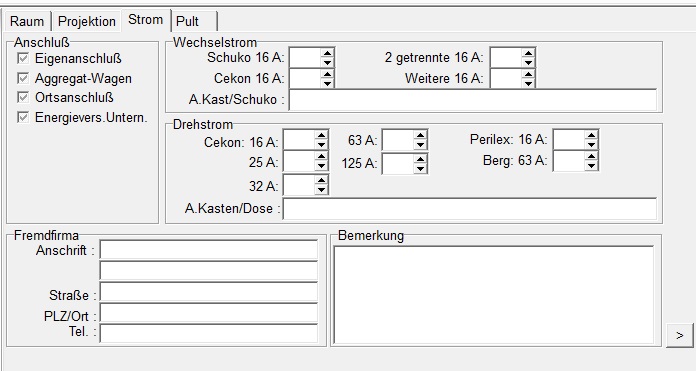
Task: Decrease the Berg 63 A value
Action: pos(591,166)
